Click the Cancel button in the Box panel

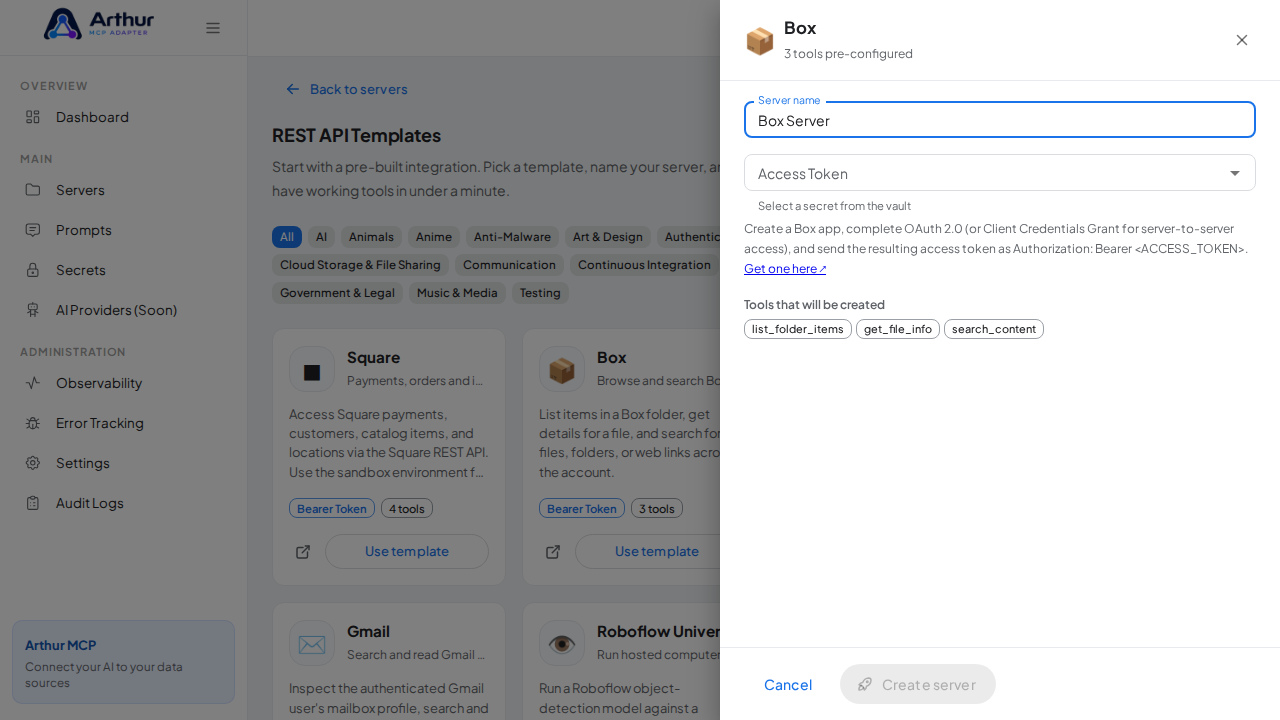pos(788,684)
